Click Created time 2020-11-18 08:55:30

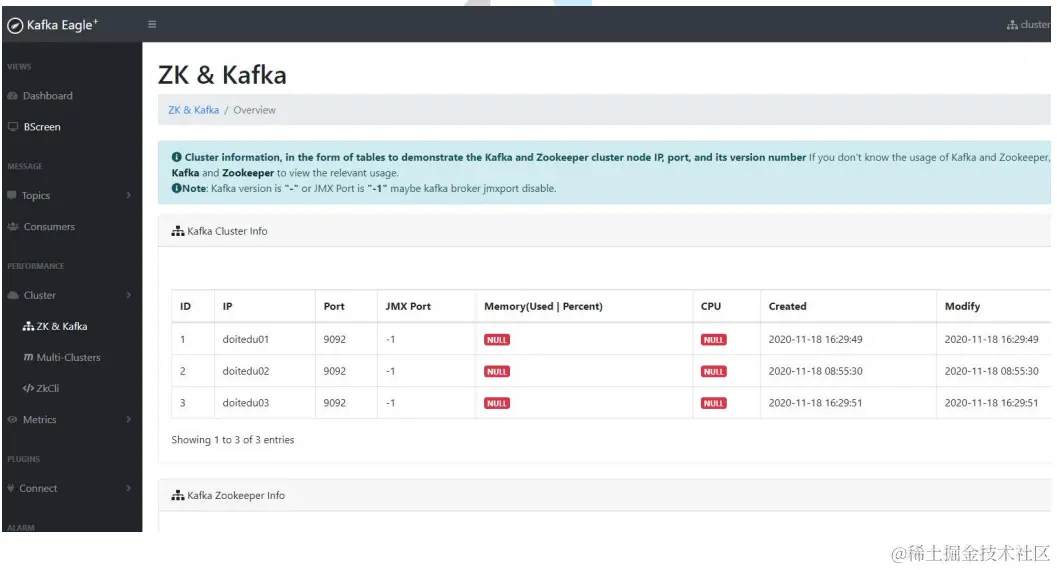[816, 371]
